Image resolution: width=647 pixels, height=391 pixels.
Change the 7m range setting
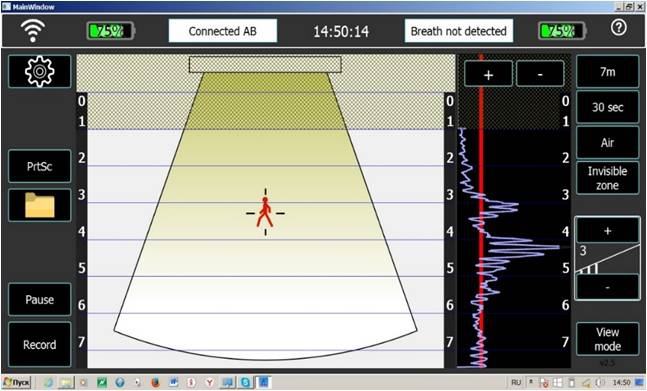coord(607,72)
